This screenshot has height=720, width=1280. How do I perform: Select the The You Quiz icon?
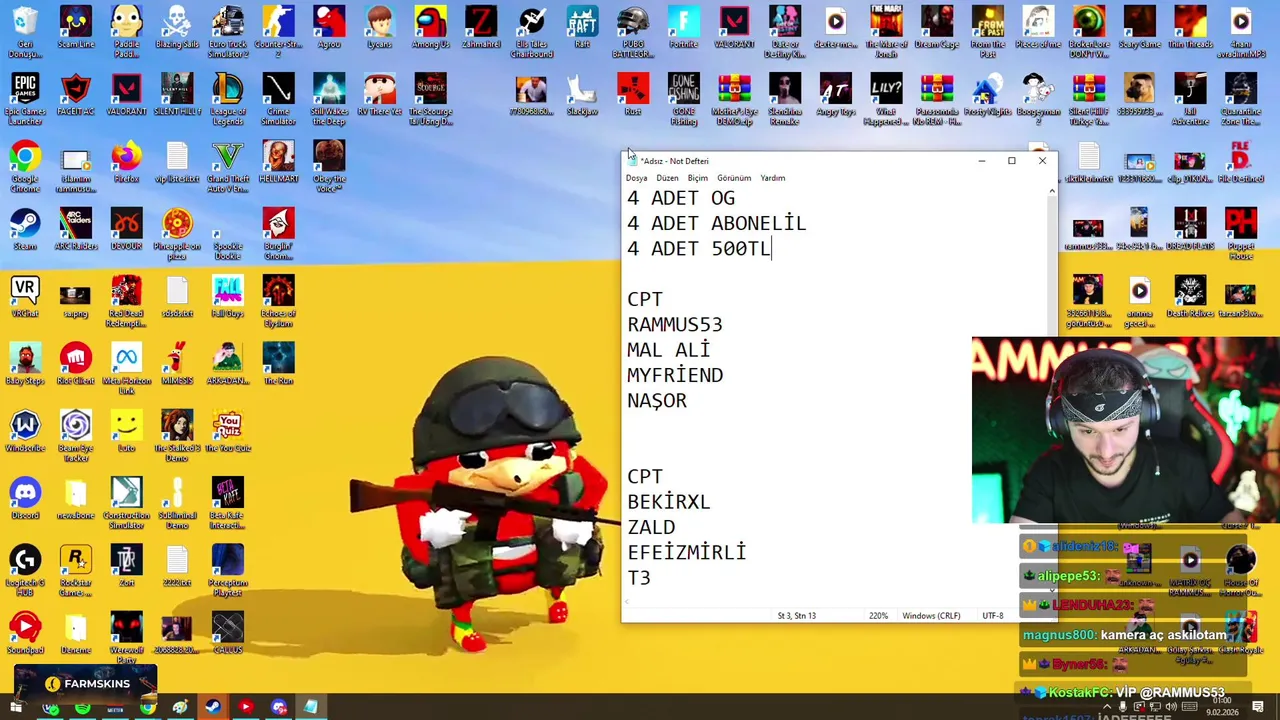[x=228, y=431]
